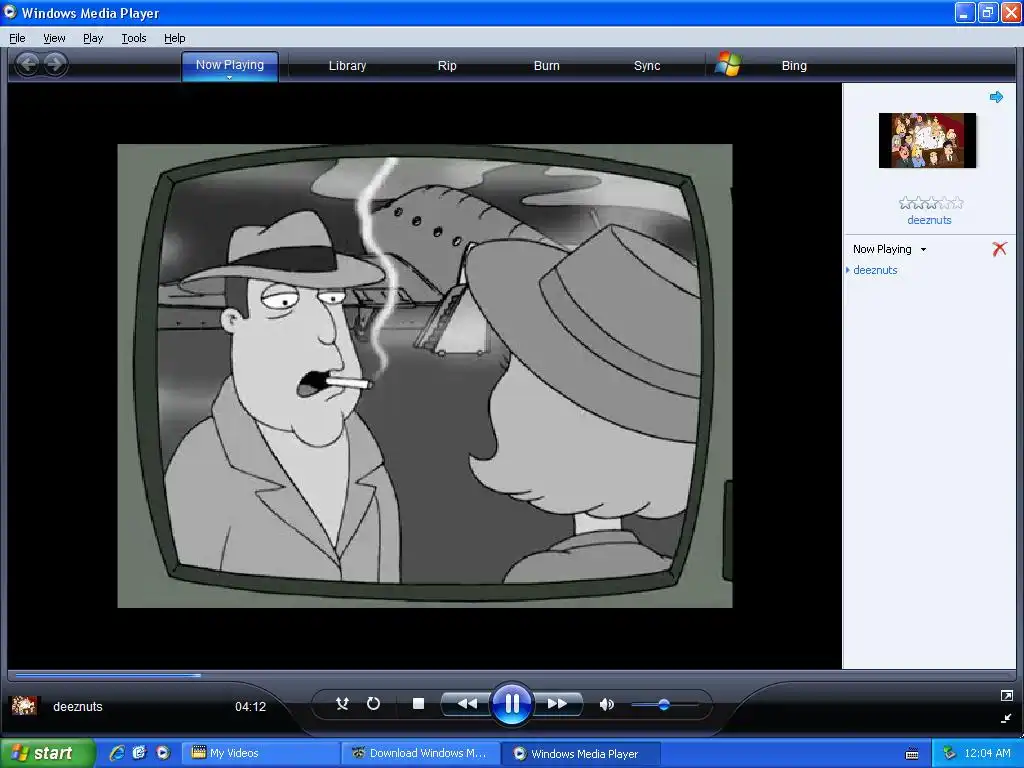Screen dimensions: 1024x768
Task: Turn repeat on
Action: tap(374, 704)
